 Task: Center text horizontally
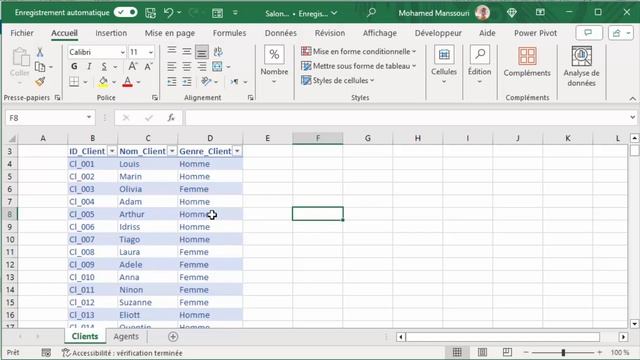[187, 67]
